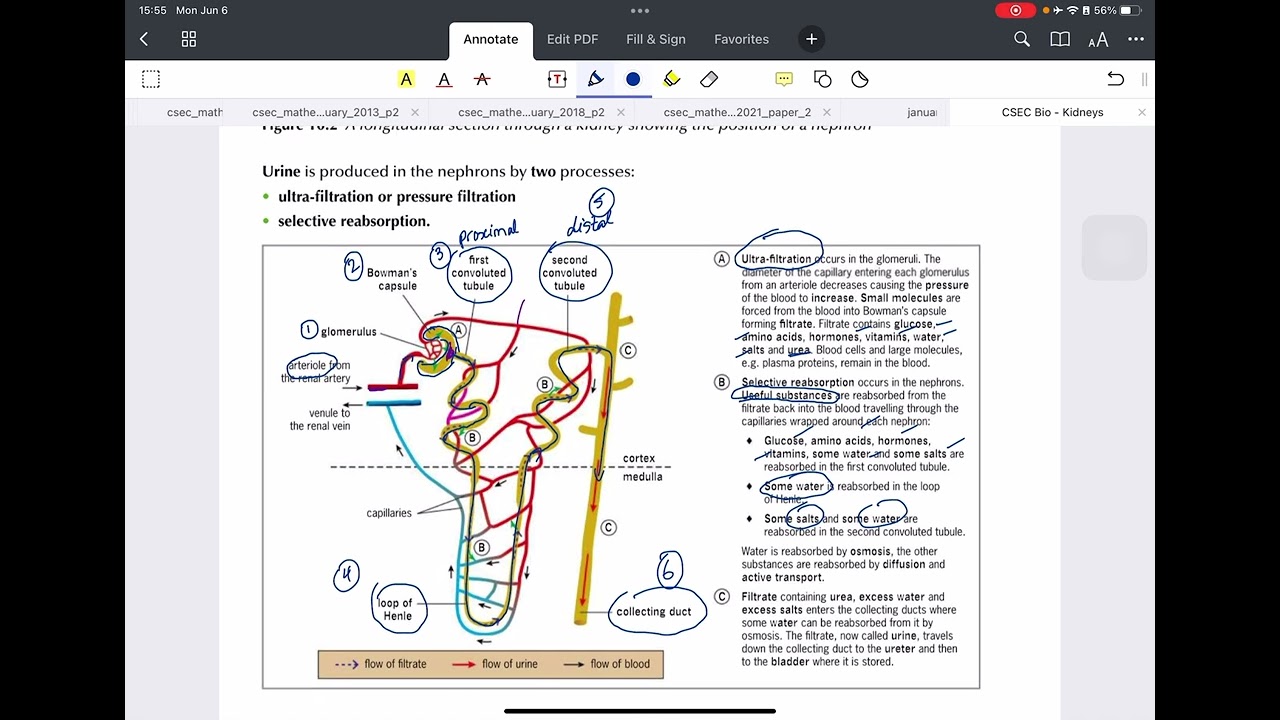Switch to csec_mathe...2021_paper_2 document tab
This screenshot has width=1280, height=720.
pyautogui.click(x=737, y=112)
